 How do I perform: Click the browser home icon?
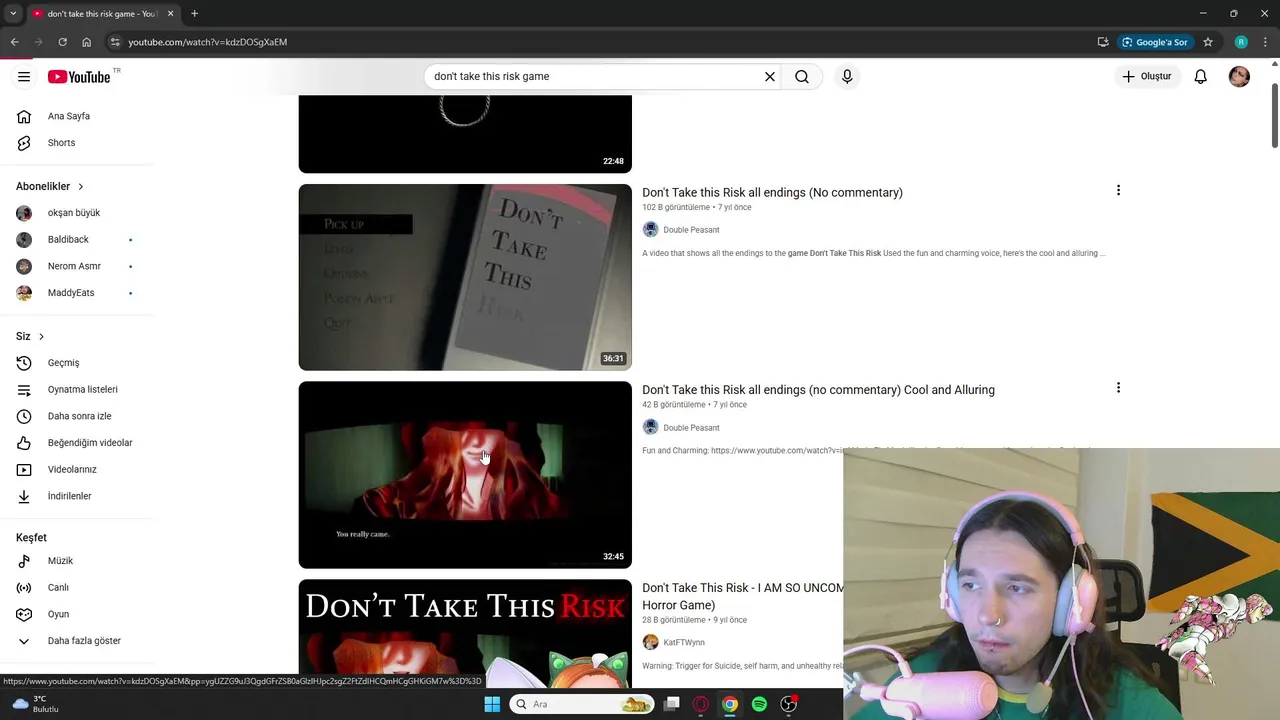click(86, 42)
